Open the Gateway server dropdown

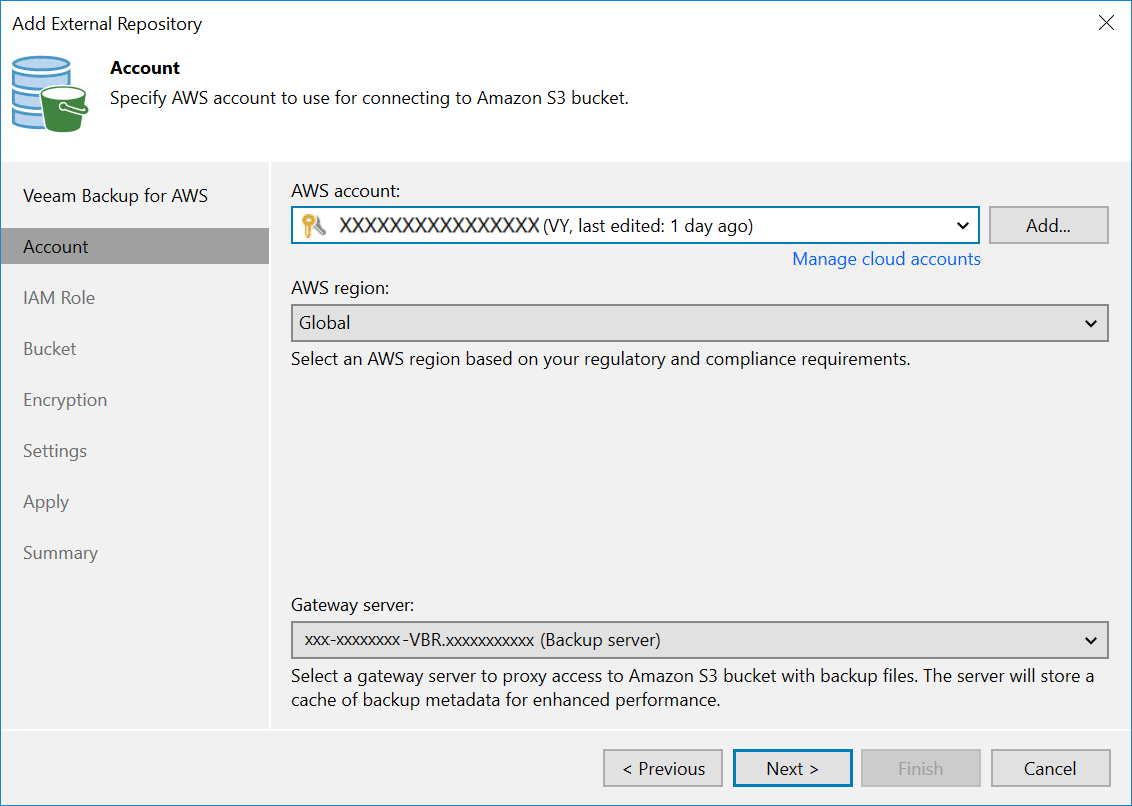(x=699, y=640)
